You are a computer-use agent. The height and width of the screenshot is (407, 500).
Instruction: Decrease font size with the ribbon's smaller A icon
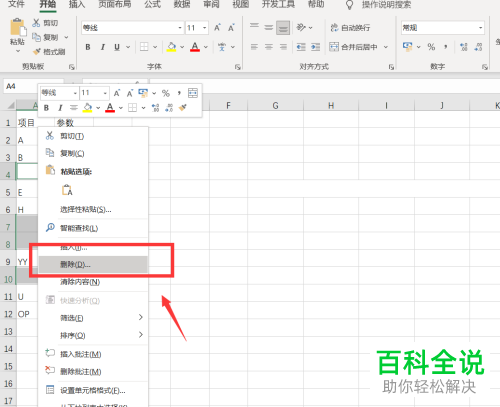click(231, 28)
